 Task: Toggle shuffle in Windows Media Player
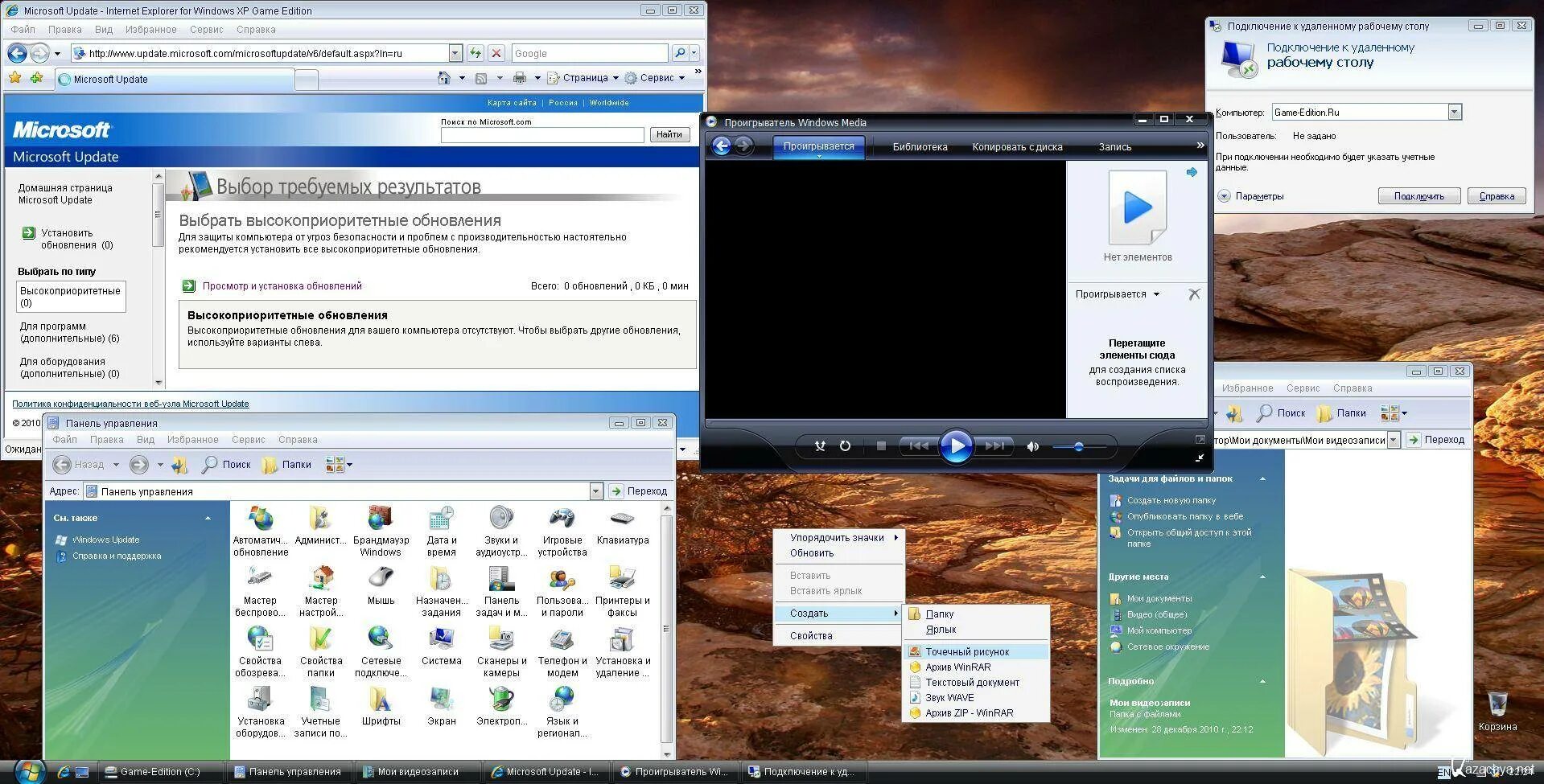(x=820, y=445)
